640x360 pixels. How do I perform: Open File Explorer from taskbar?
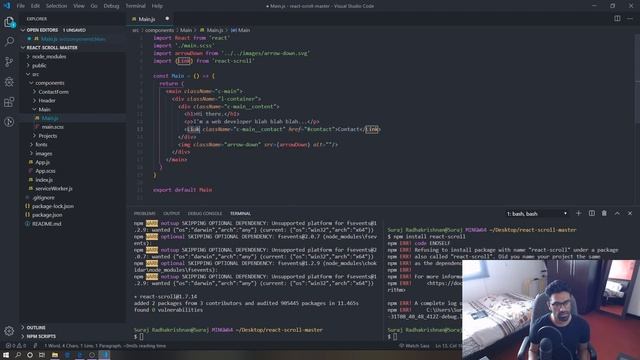point(55,355)
